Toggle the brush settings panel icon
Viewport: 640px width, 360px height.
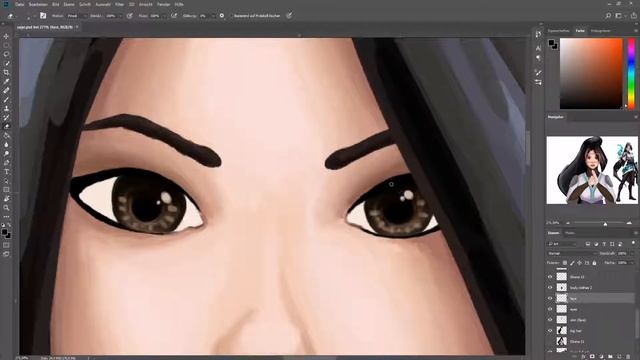pos(43,16)
